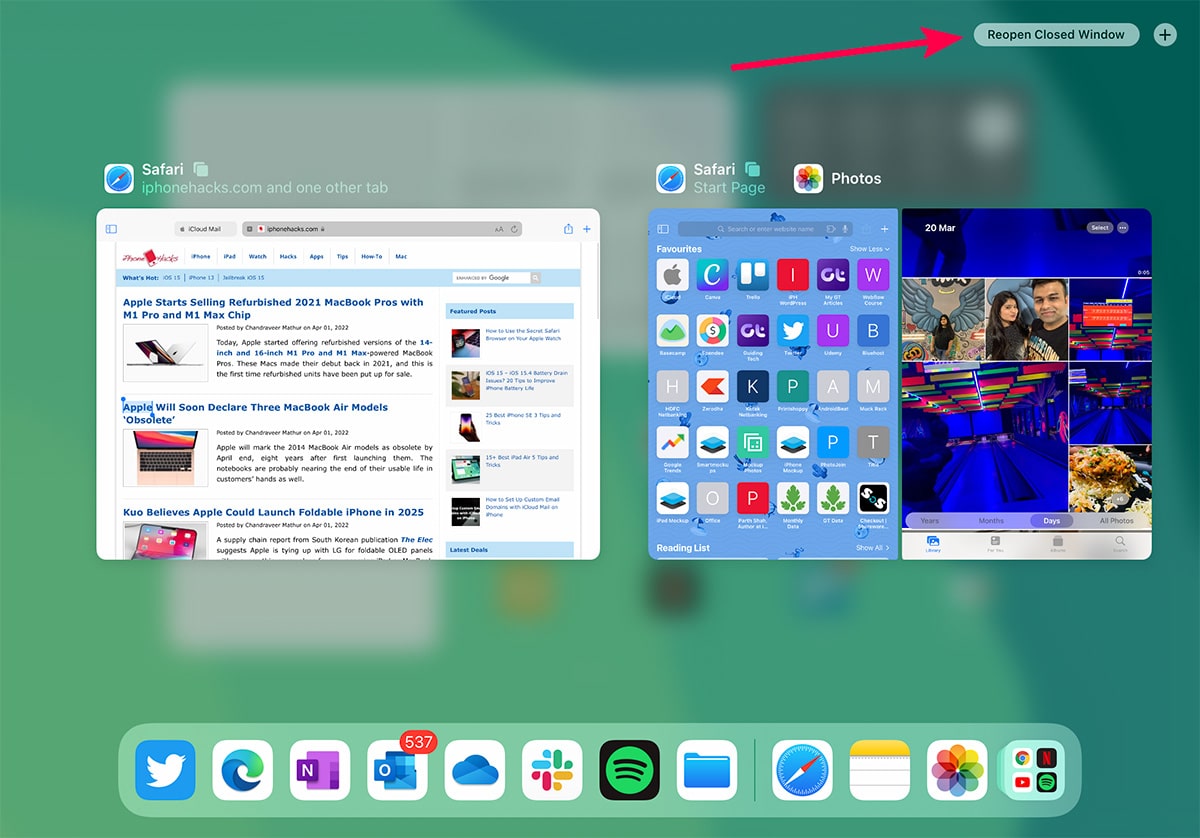Click Reopen Closed Window button
This screenshot has width=1200, height=838.
click(x=1056, y=34)
